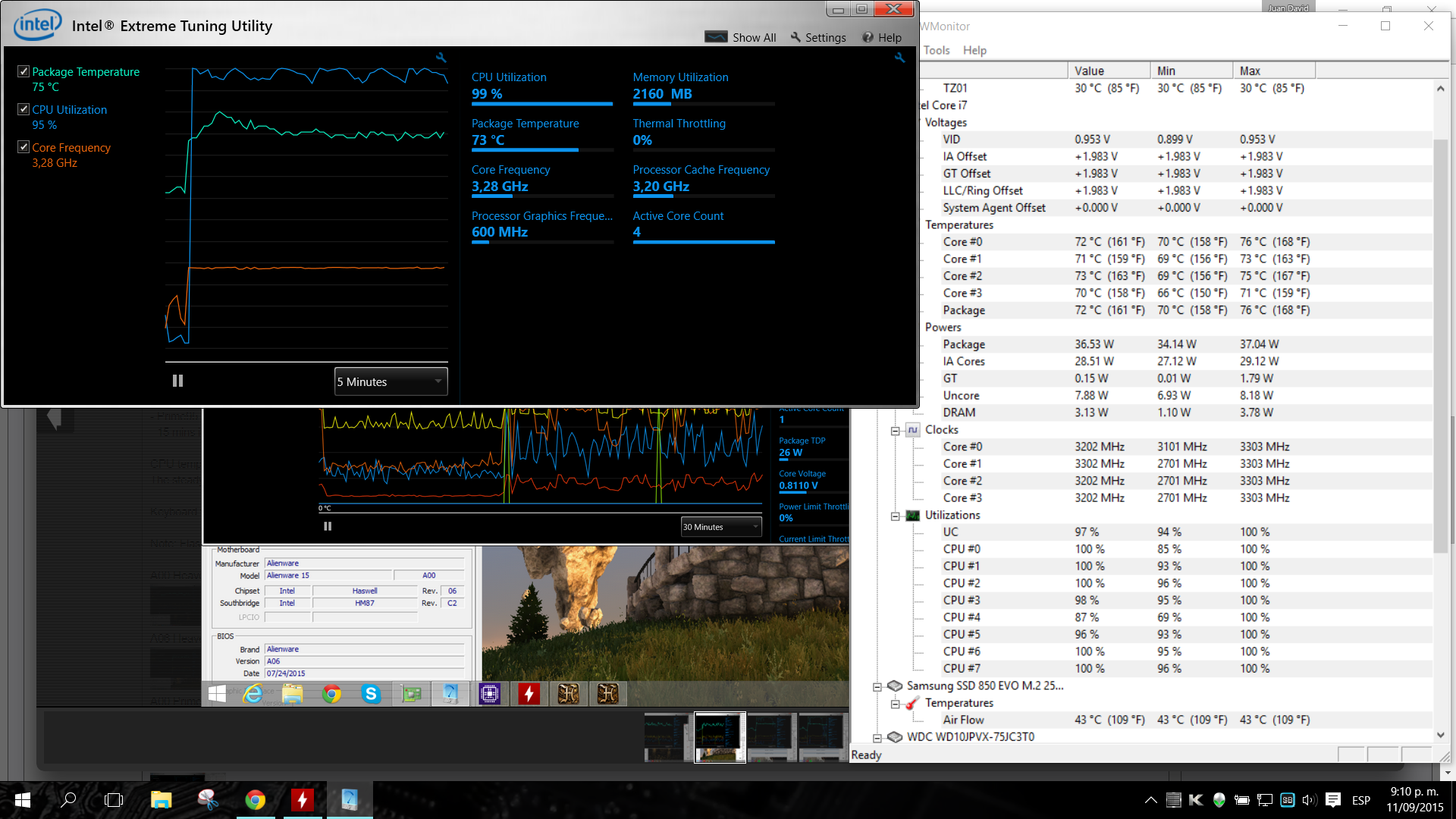Click the K tray icon
Image resolution: width=1456 pixels, height=819 pixels.
pyautogui.click(x=1196, y=800)
